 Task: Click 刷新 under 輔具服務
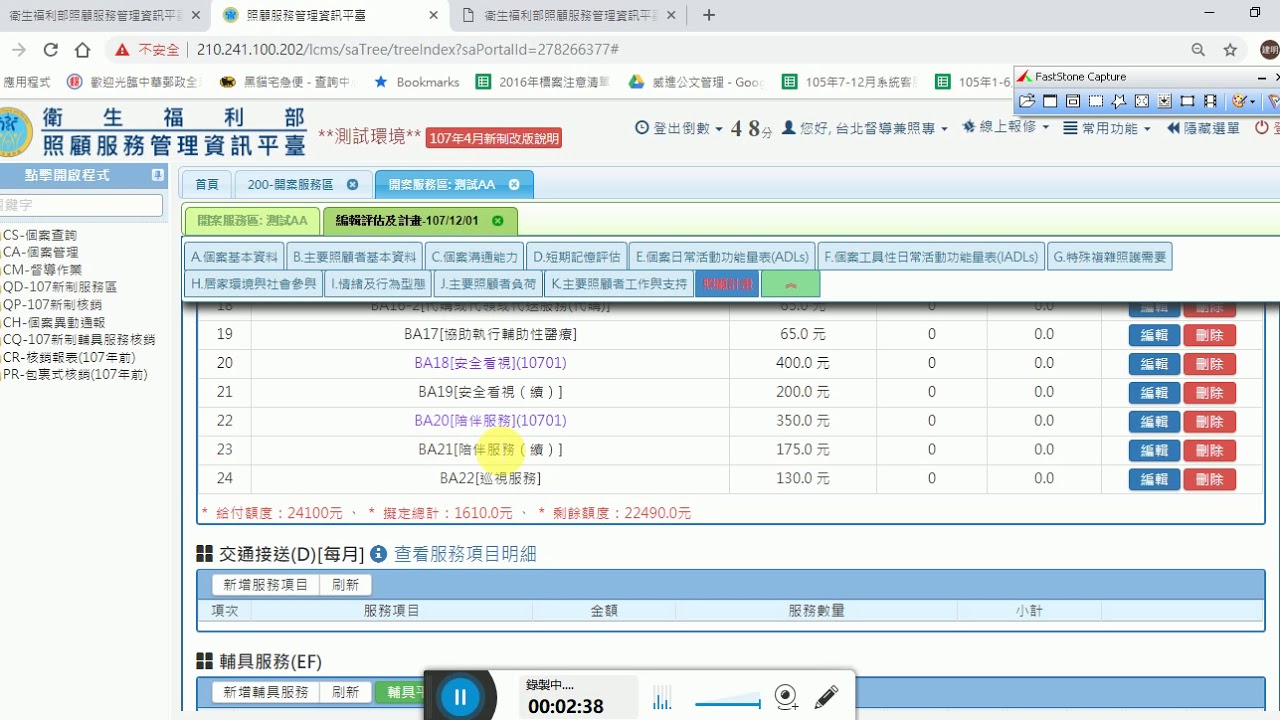pos(345,692)
